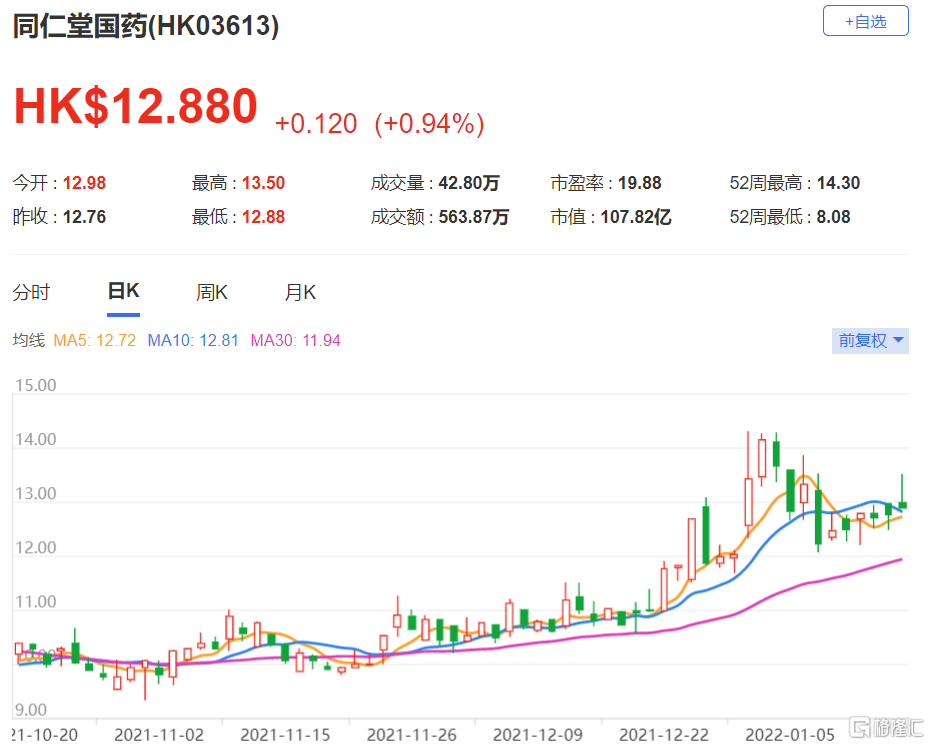Image resolution: width=930 pixels, height=745 pixels.
Task: Open the 周K weekly chart tab
Action: click(212, 292)
